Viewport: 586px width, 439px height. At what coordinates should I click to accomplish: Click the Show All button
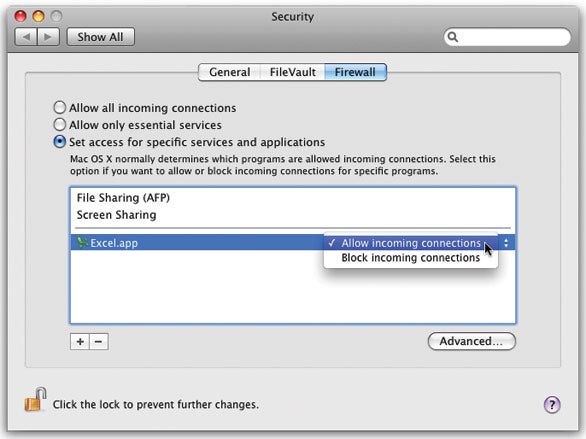[x=101, y=37]
